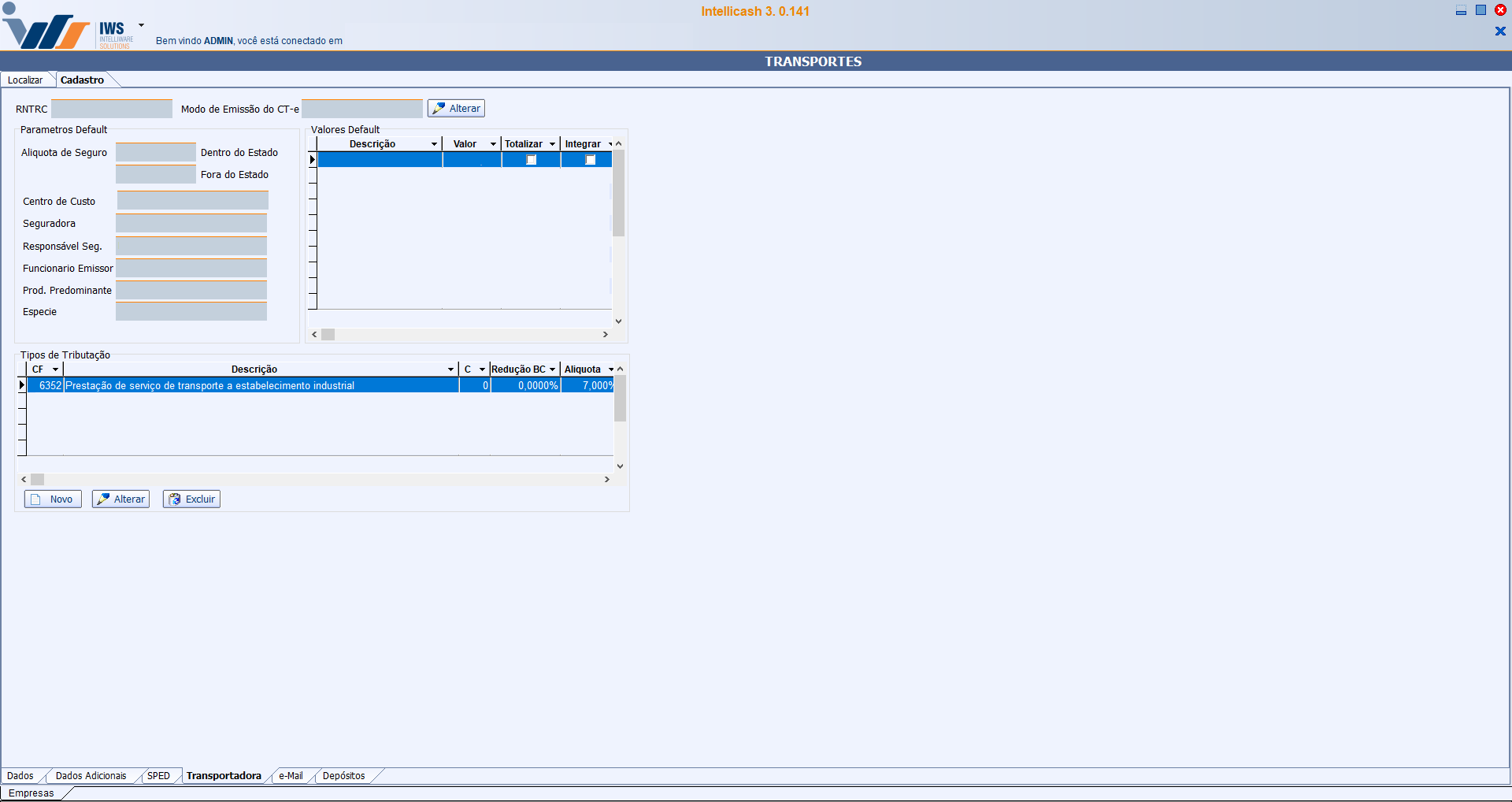Toggle the Totalizar checkbox in first row
1512x802 pixels.
532,160
